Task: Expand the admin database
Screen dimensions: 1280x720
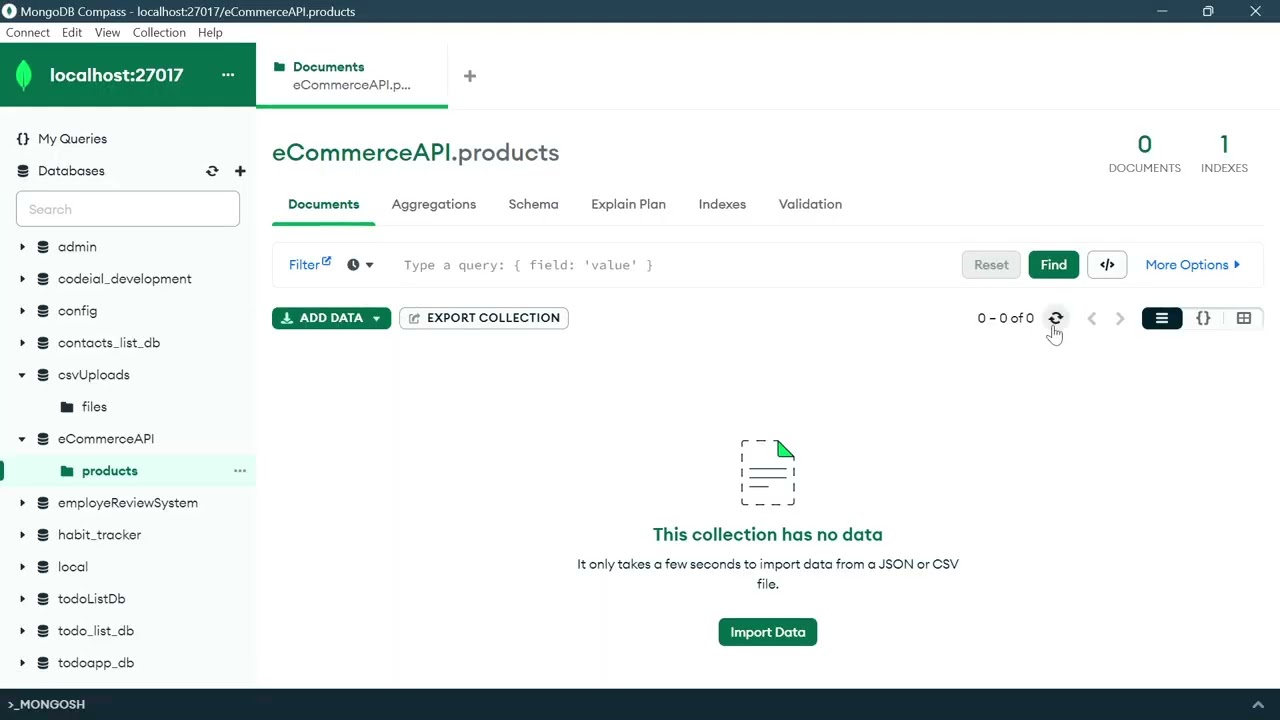Action: click(22, 247)
